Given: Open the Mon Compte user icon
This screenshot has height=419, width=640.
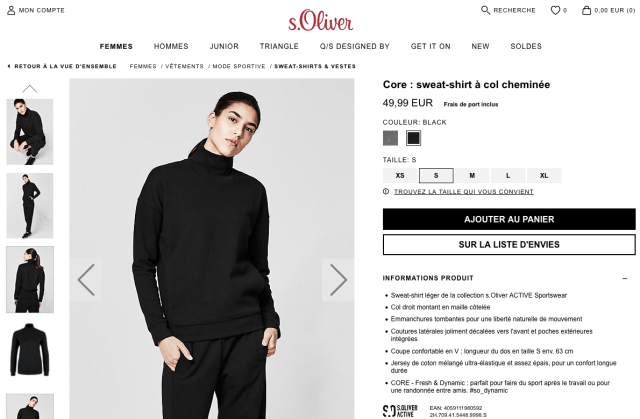Looking at the screenshot, I should 11,10.
